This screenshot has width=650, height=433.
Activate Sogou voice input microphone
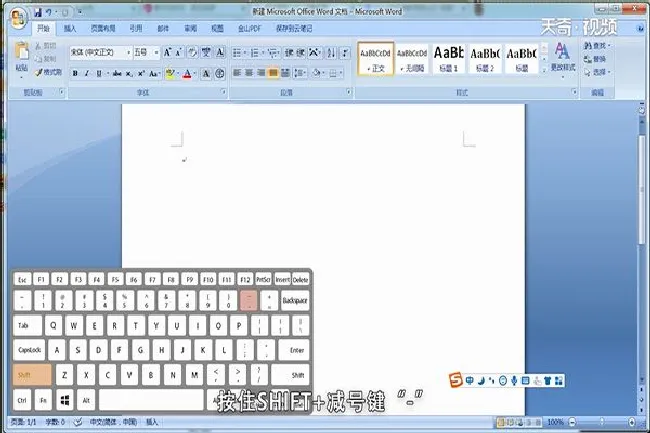click(x=514, y=380)
